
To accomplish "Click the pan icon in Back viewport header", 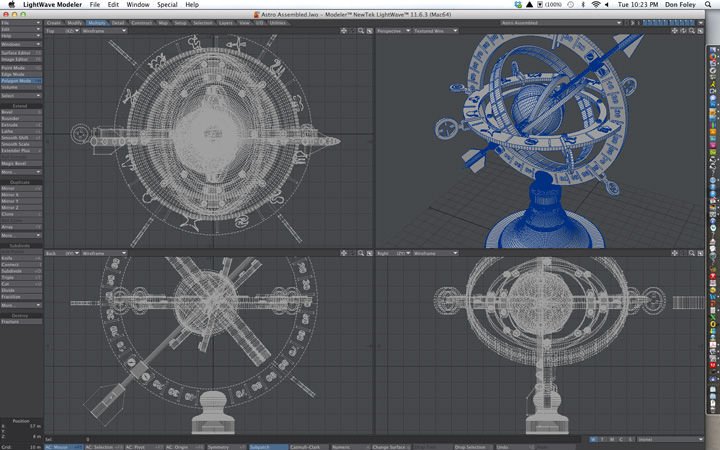I will point(343,254).
